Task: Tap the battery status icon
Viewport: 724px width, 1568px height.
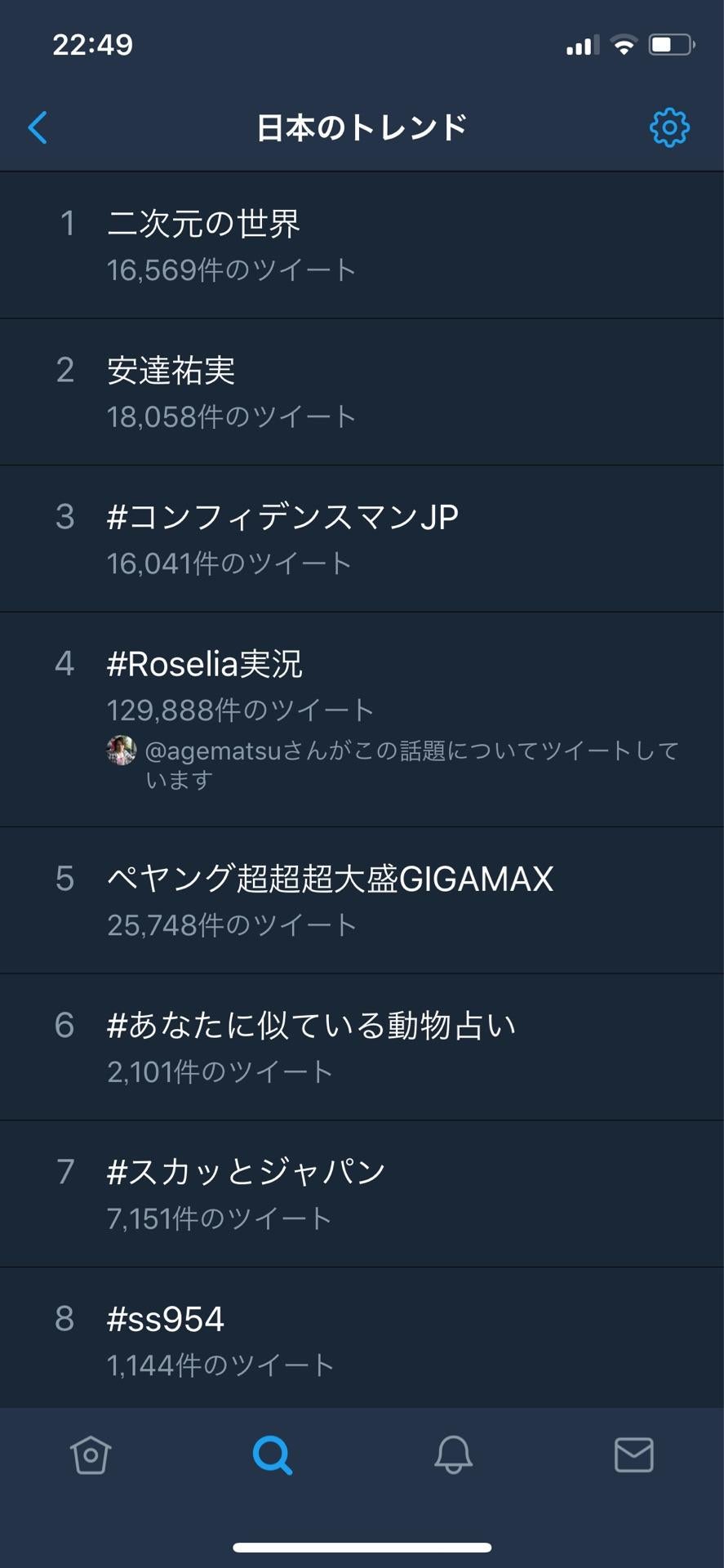Action: pyautogui.click(x=671, y=45)
